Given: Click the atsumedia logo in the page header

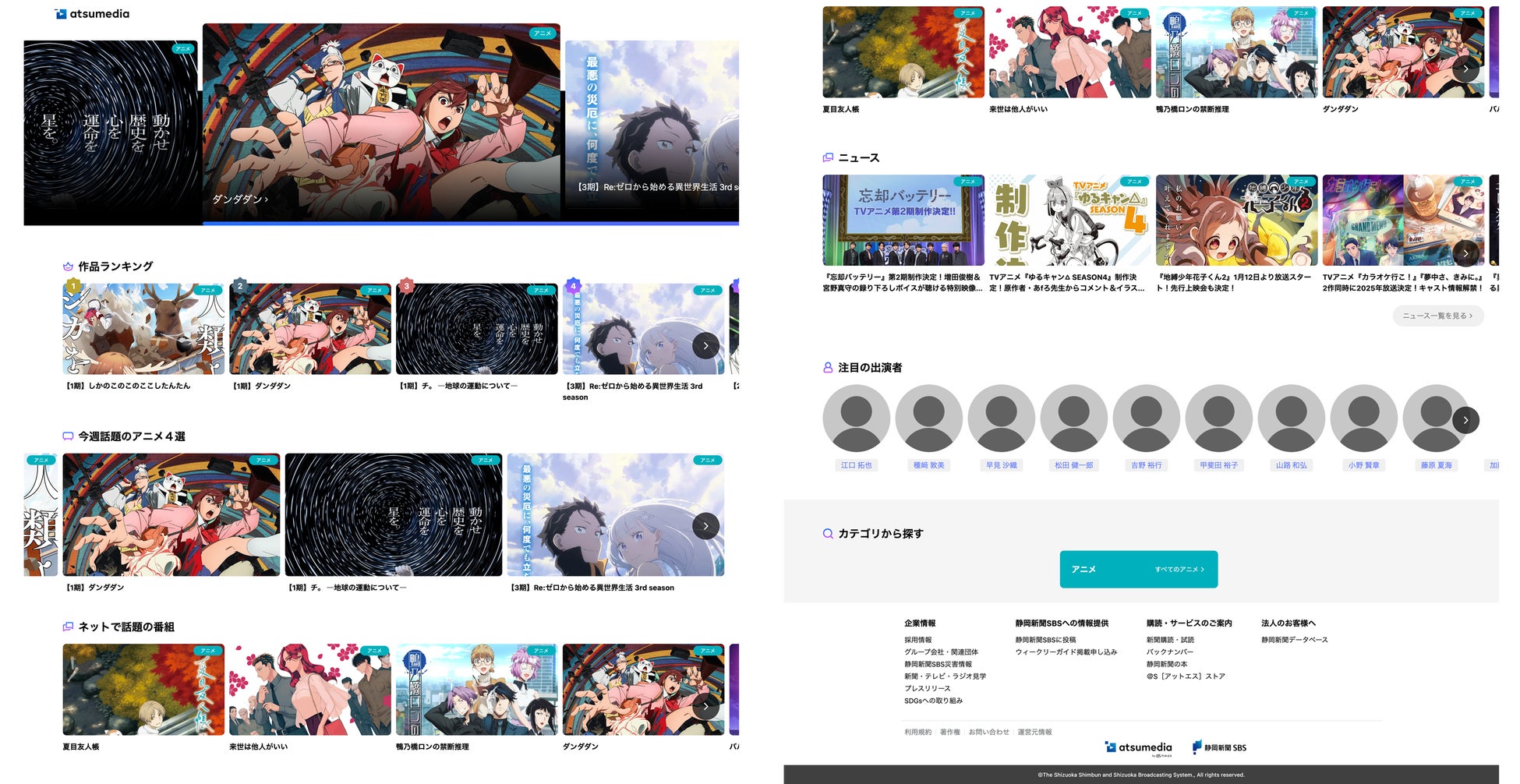Looking at the screenshot, I should pyautogui.click(x=93, y=13).
